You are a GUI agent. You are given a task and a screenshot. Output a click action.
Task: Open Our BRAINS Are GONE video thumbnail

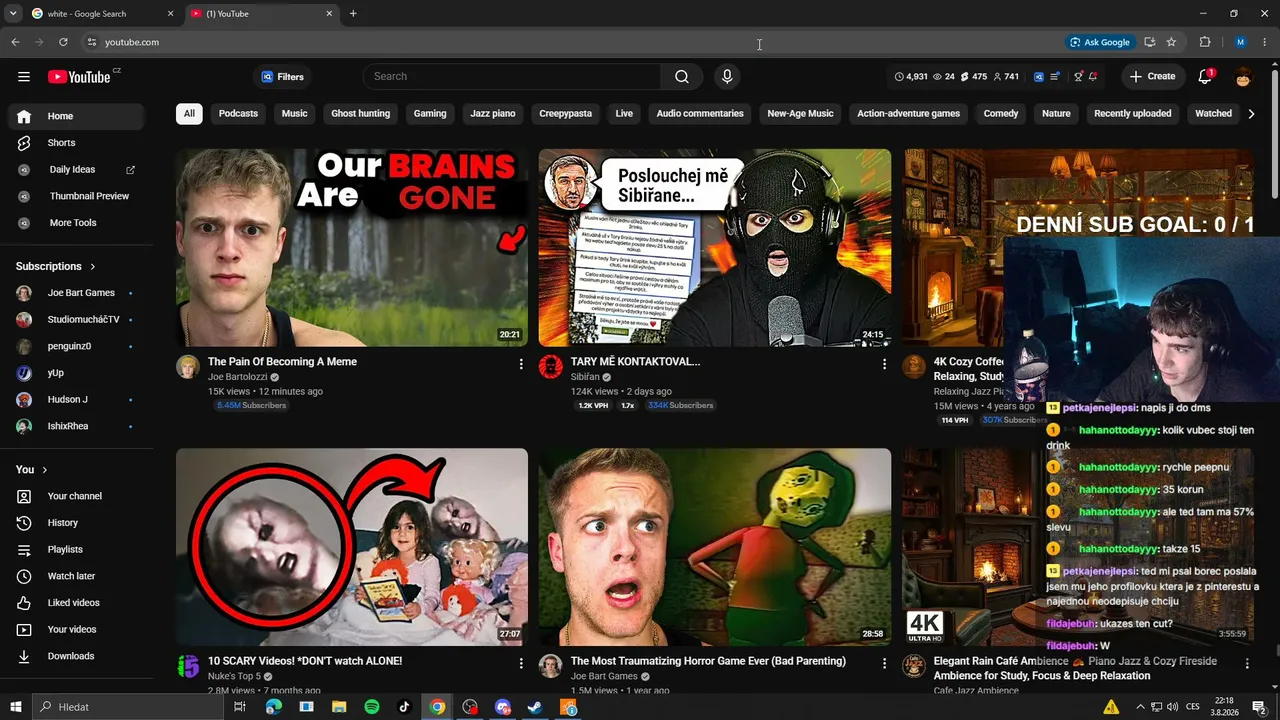point(352,248)
